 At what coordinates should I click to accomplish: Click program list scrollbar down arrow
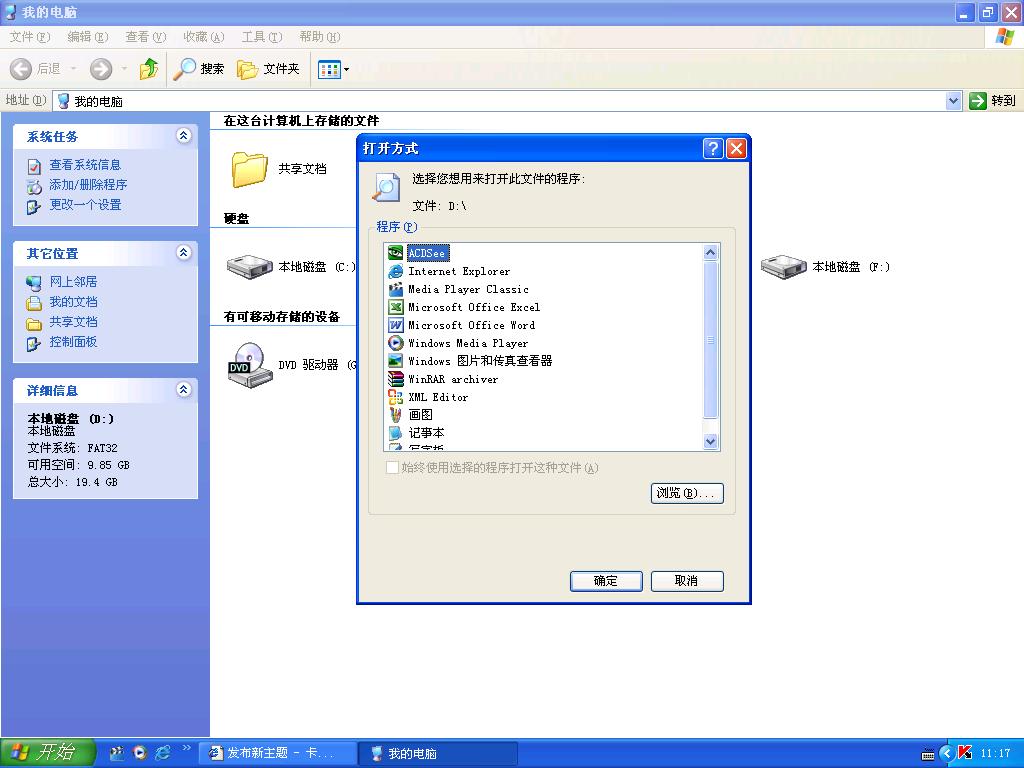tap(711, 442)
